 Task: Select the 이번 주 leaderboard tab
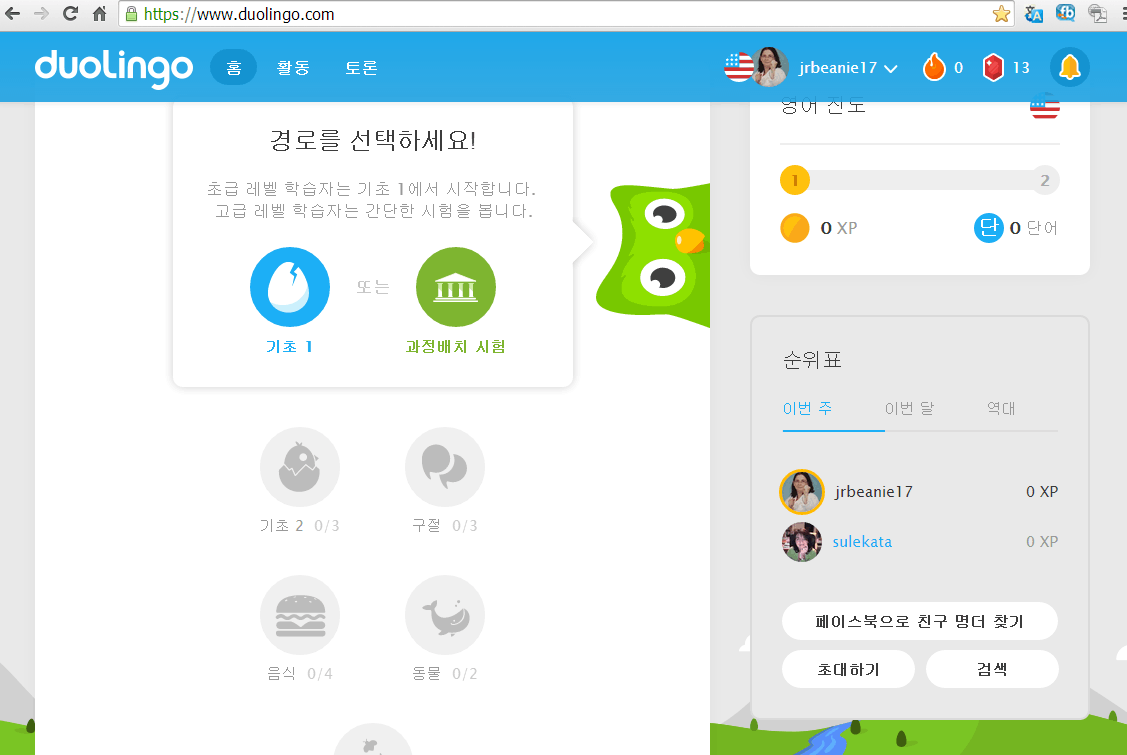(808, 408)
